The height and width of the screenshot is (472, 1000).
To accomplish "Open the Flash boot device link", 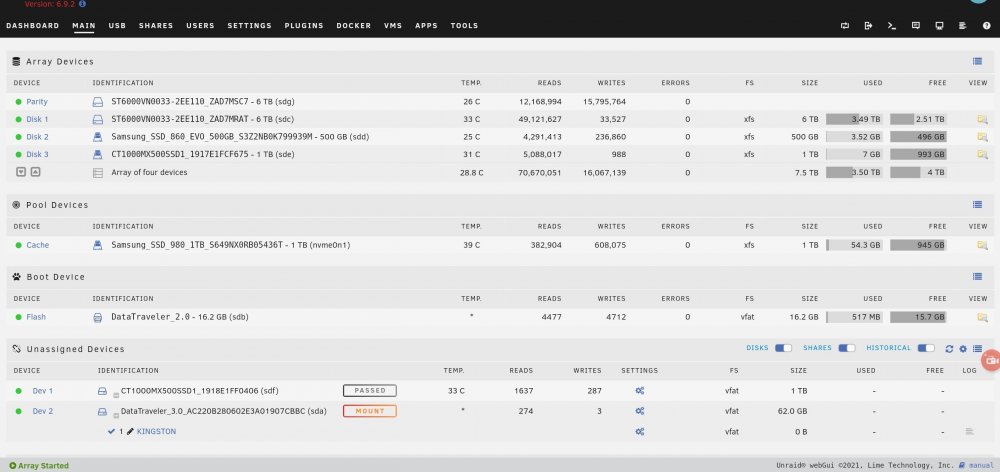I will [36, 317].
